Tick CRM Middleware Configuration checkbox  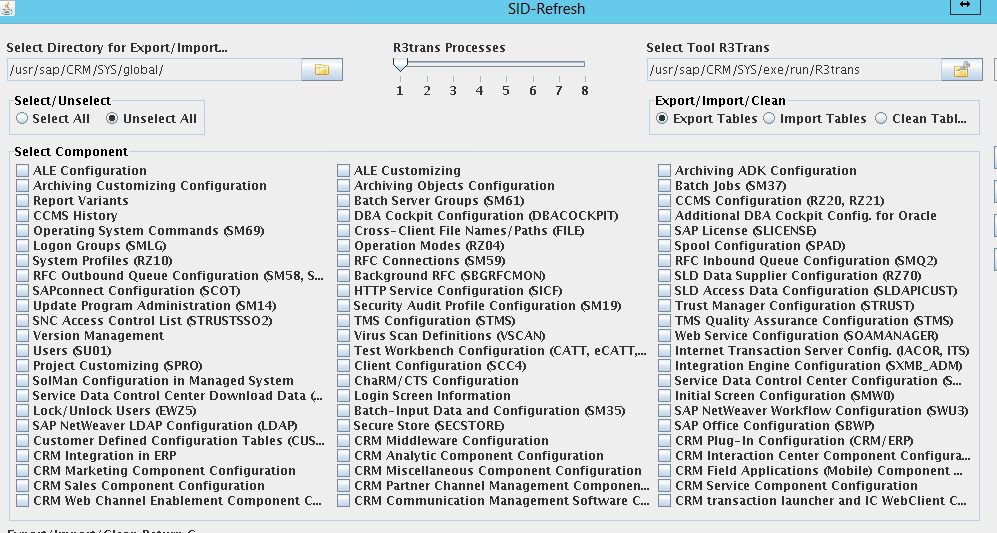343,441
